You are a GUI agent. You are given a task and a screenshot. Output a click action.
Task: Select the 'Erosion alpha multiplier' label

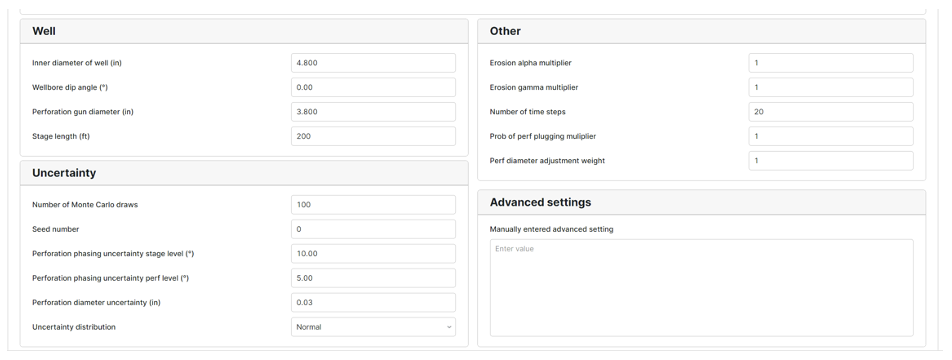tap(531, 63)
